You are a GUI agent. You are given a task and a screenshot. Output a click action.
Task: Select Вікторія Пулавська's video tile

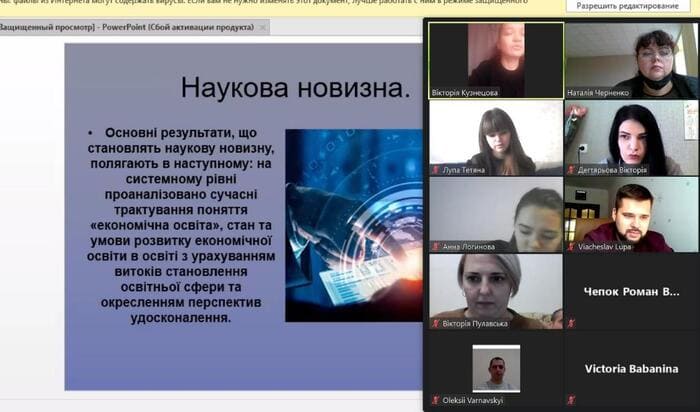click(x=496, y=291)
